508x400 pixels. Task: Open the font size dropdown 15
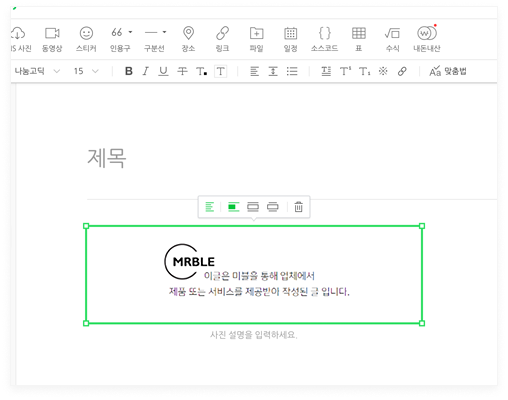[86, 71]
